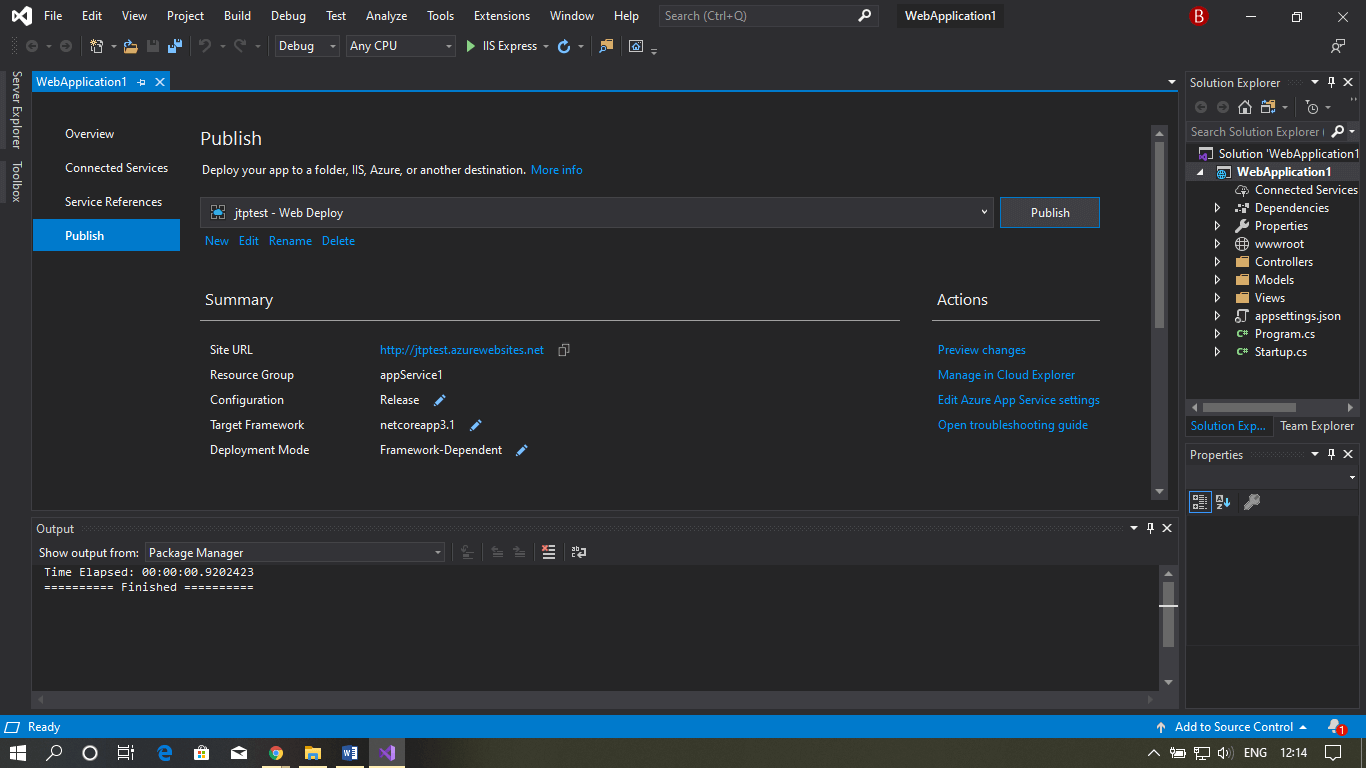Click the Property Pages wrench icon
1366x768 pixels.
pyautogui.click(x=1251, y=502)
